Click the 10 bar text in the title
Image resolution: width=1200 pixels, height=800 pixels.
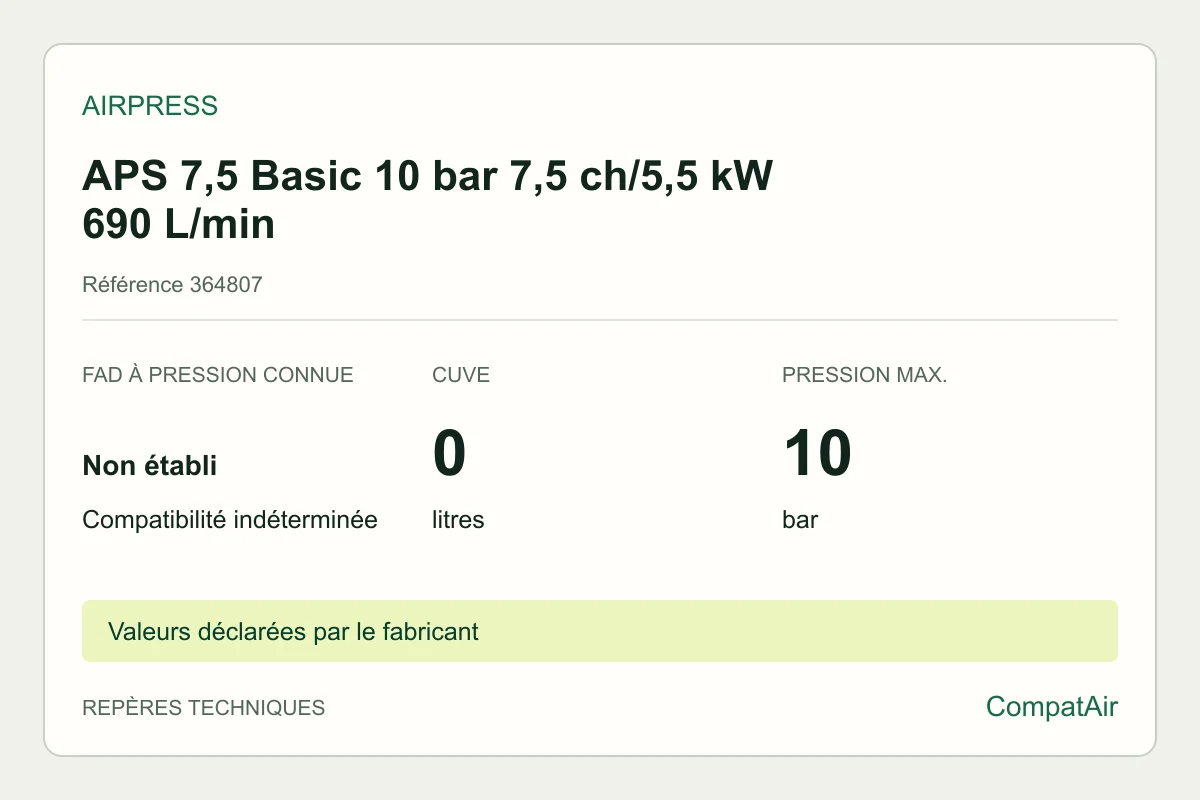(x=437, y=177)
